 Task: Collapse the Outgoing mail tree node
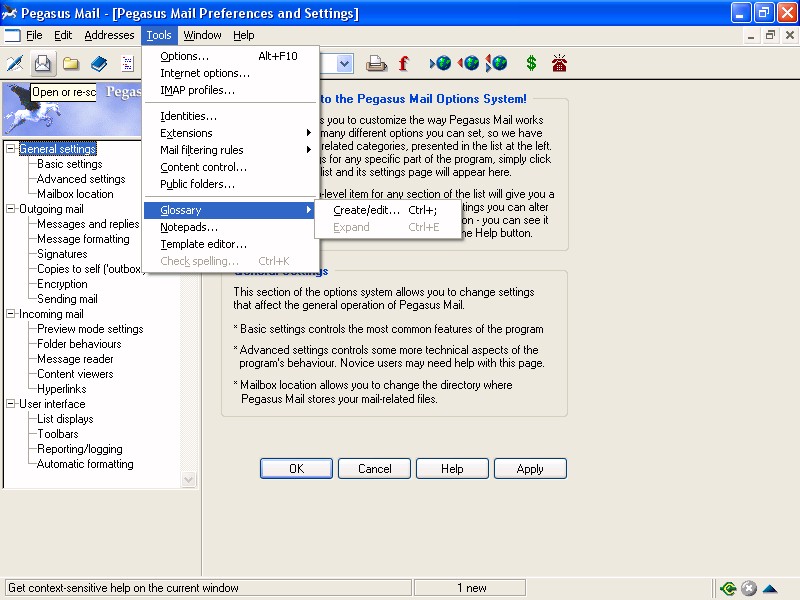[x=10, y=209]
